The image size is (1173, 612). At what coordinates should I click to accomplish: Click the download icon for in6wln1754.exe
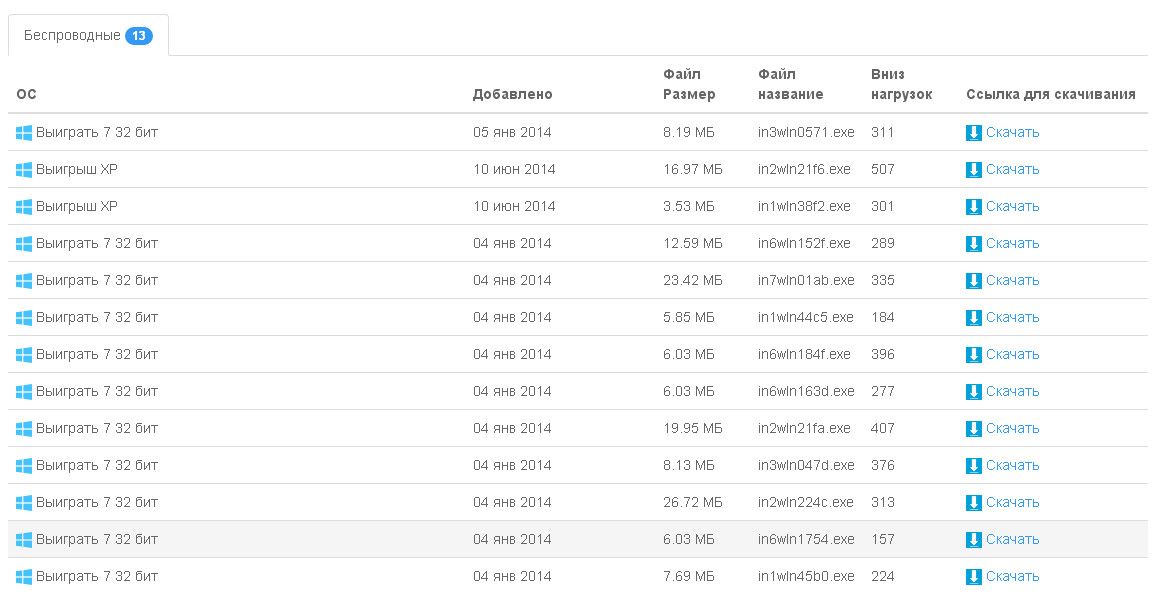coord(973,540)
